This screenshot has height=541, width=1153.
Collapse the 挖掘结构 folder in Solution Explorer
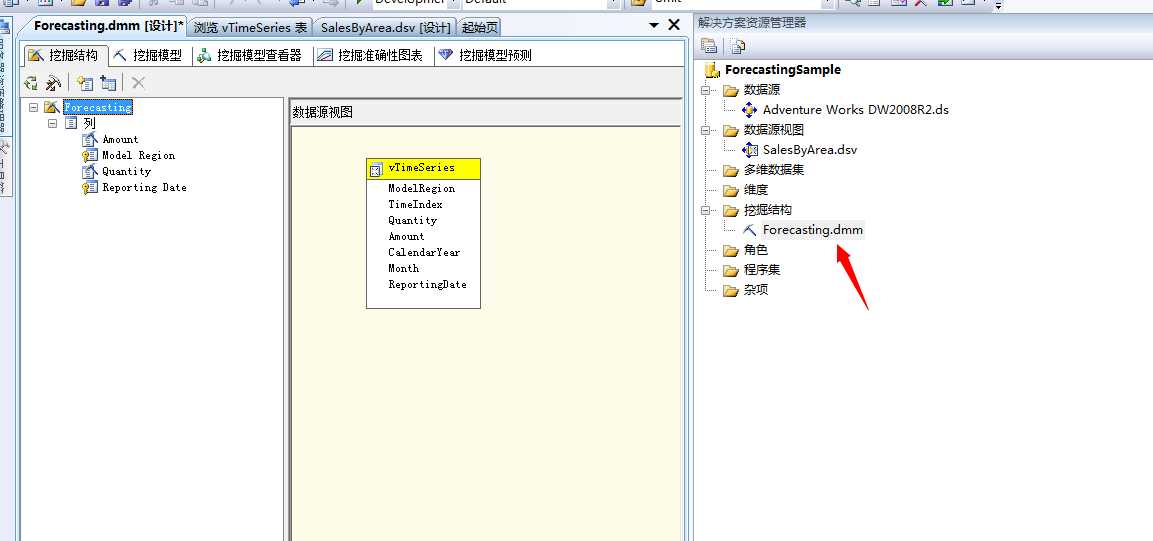tap(707, 210)
